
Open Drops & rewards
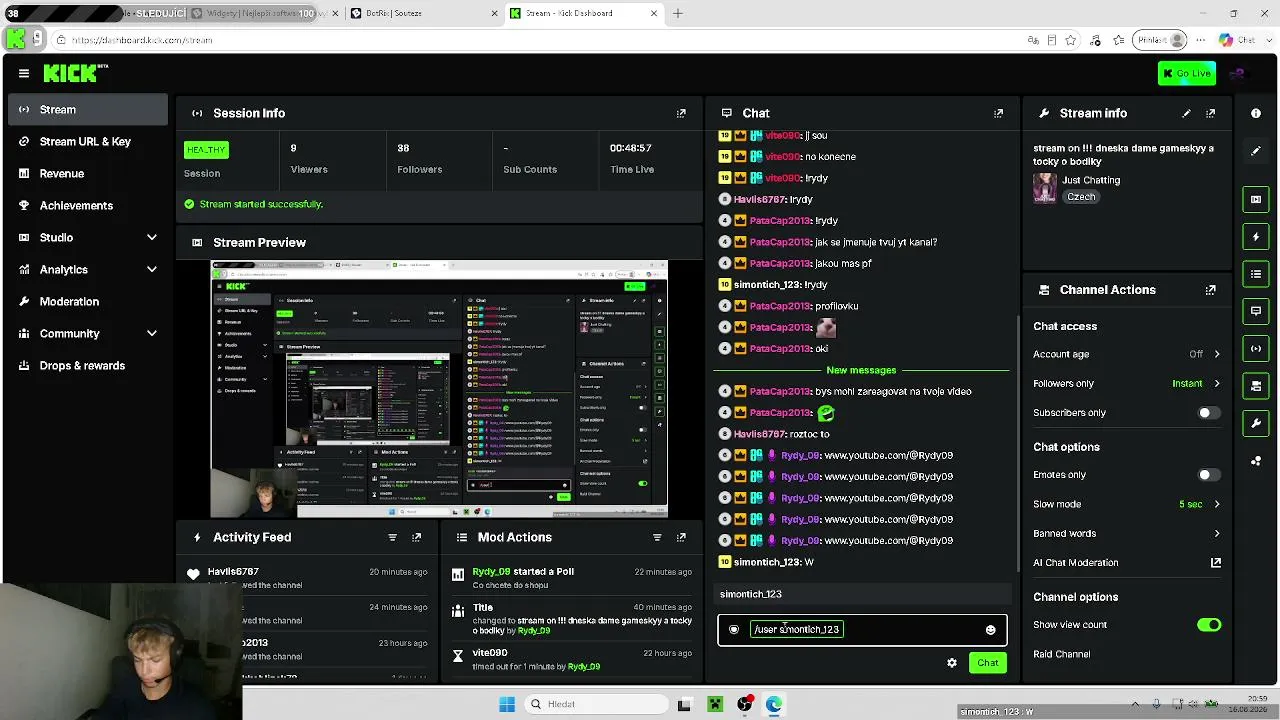[88, 365]
